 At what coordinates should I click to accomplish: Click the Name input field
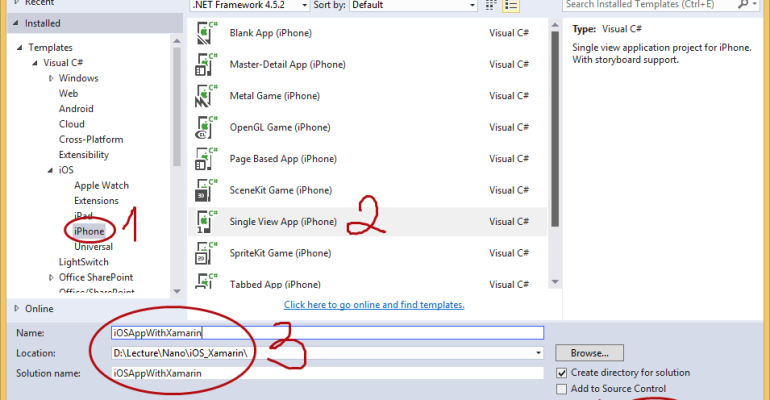[x=328, y=333]
